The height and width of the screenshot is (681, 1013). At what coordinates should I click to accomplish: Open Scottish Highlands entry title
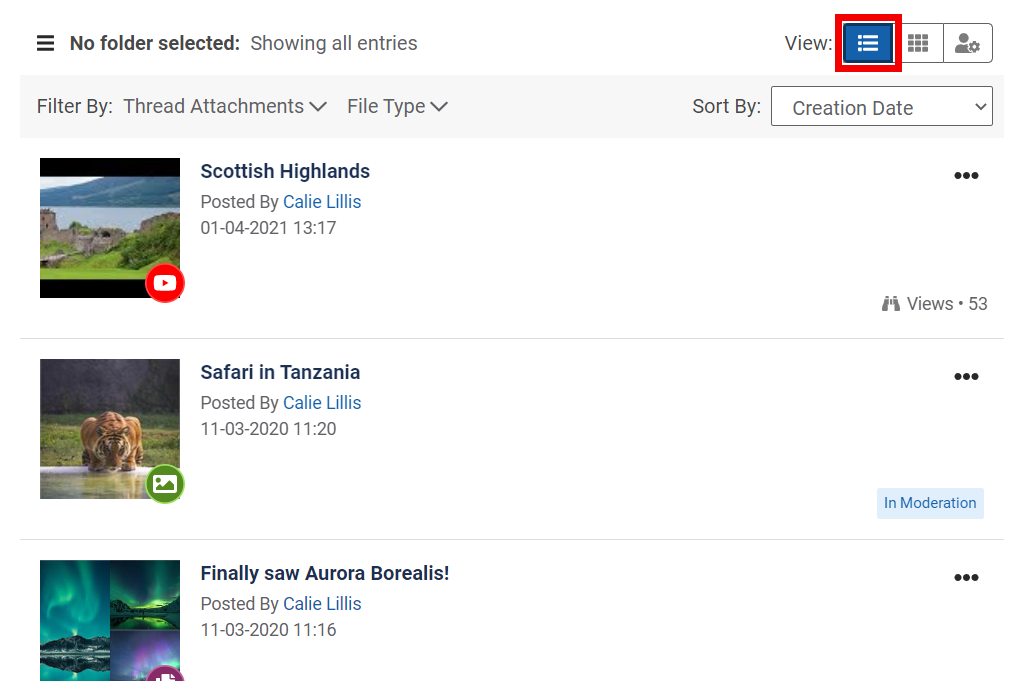pos(285,171)
